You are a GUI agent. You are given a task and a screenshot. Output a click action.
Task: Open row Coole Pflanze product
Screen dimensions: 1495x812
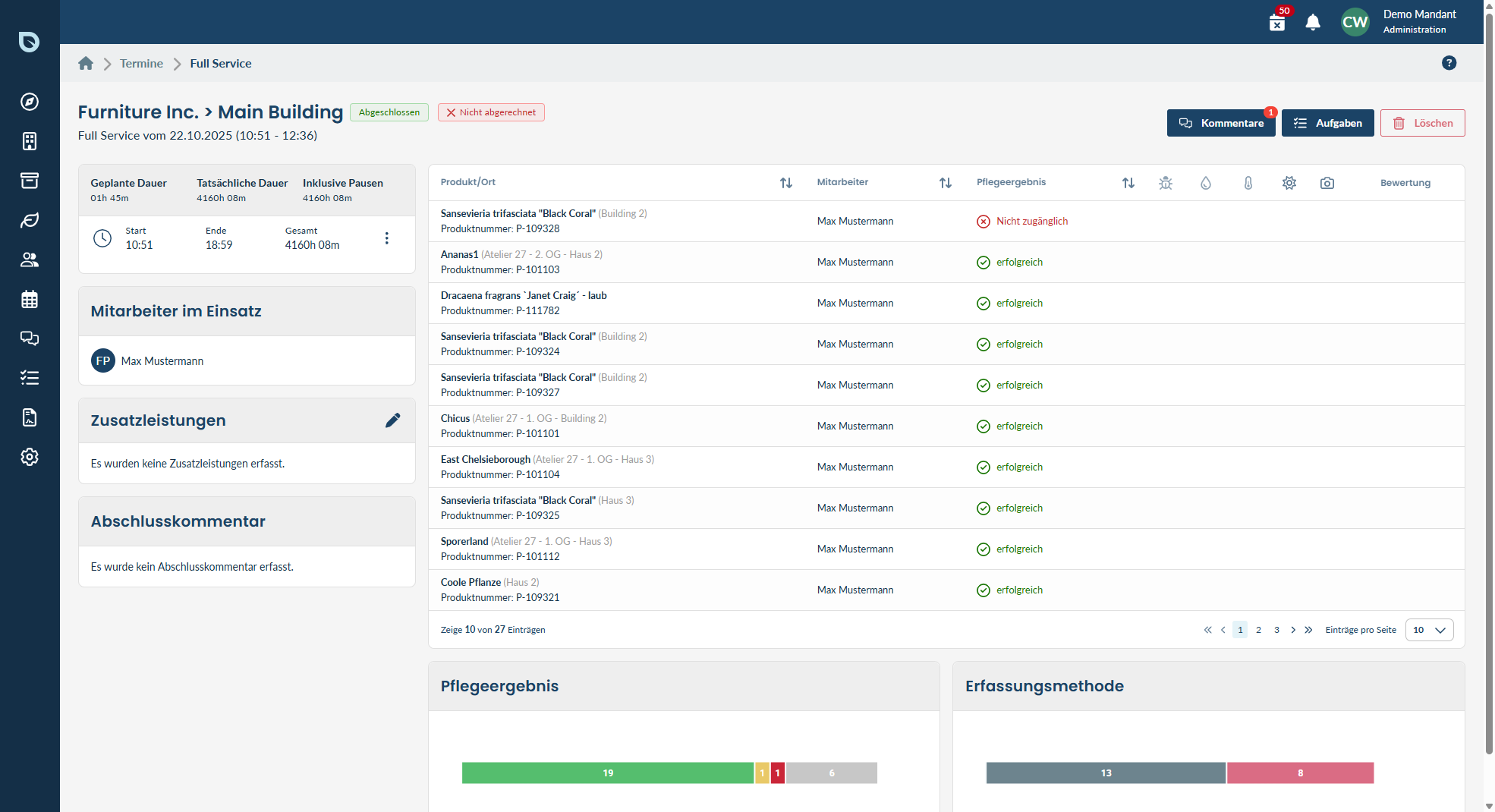[x=946, y=590]
